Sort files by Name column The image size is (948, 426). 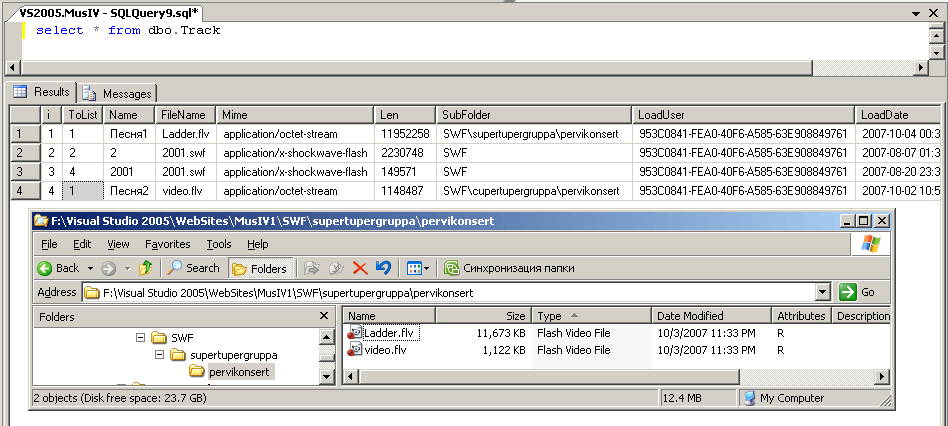tap(389, 315)
